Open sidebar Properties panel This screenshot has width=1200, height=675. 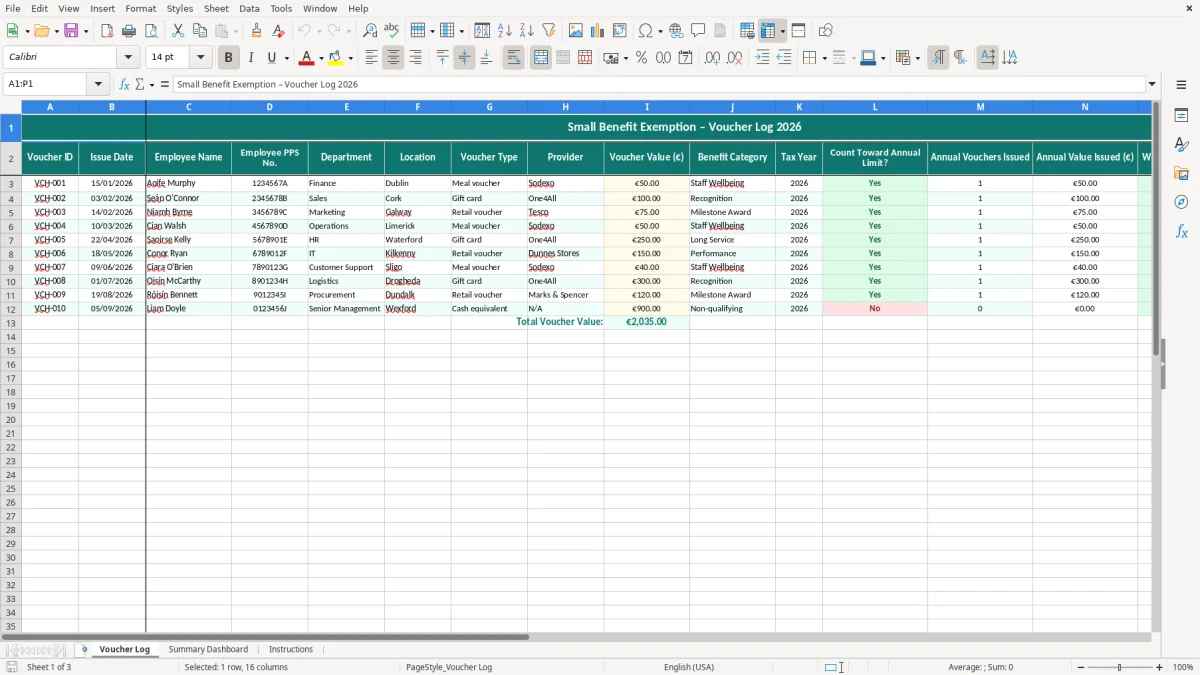1181,116
